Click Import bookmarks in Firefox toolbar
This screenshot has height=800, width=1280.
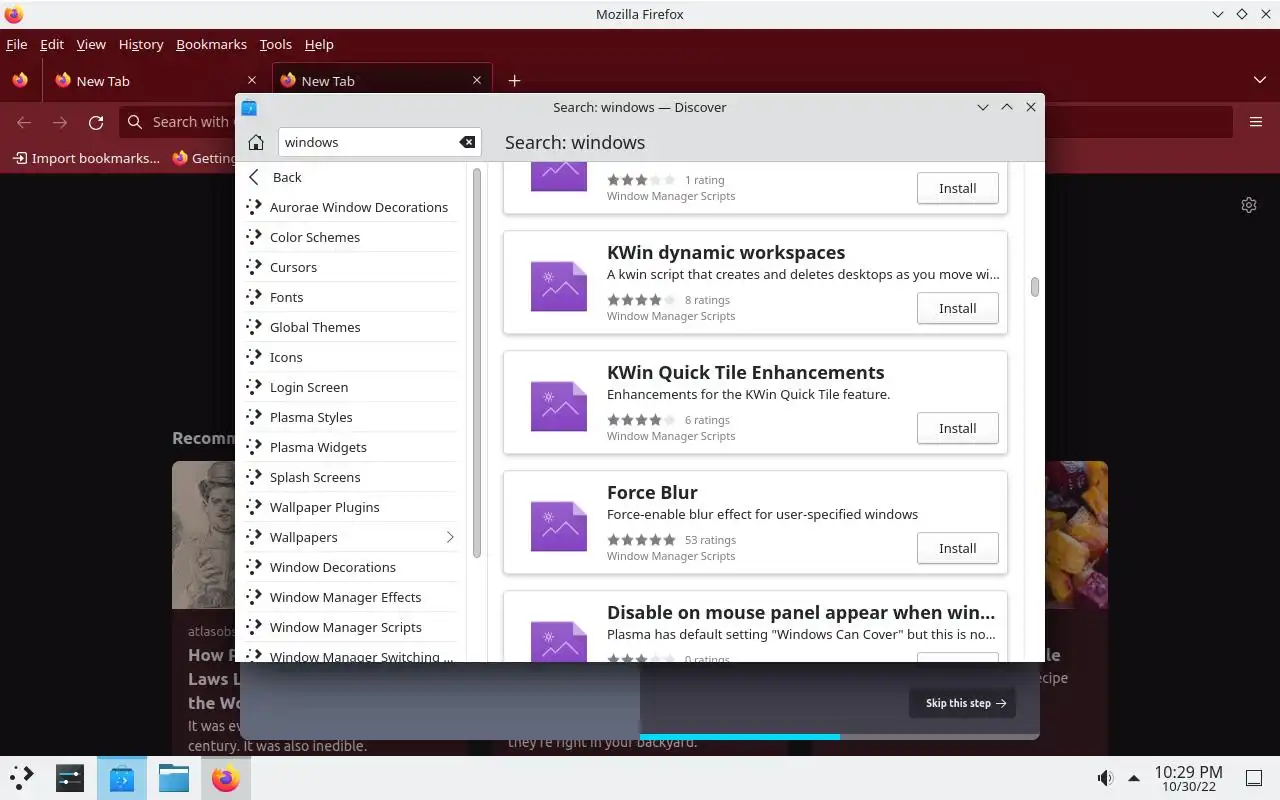(86, 158)
